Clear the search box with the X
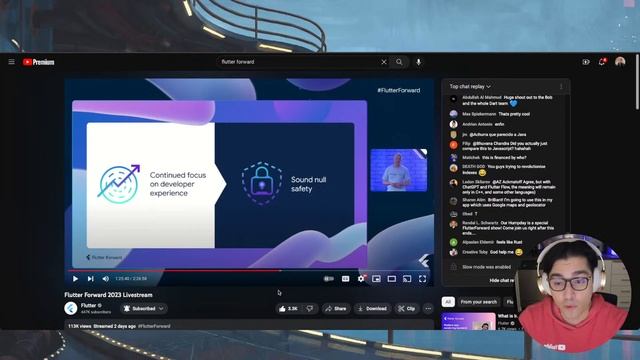 coord(384,62)
